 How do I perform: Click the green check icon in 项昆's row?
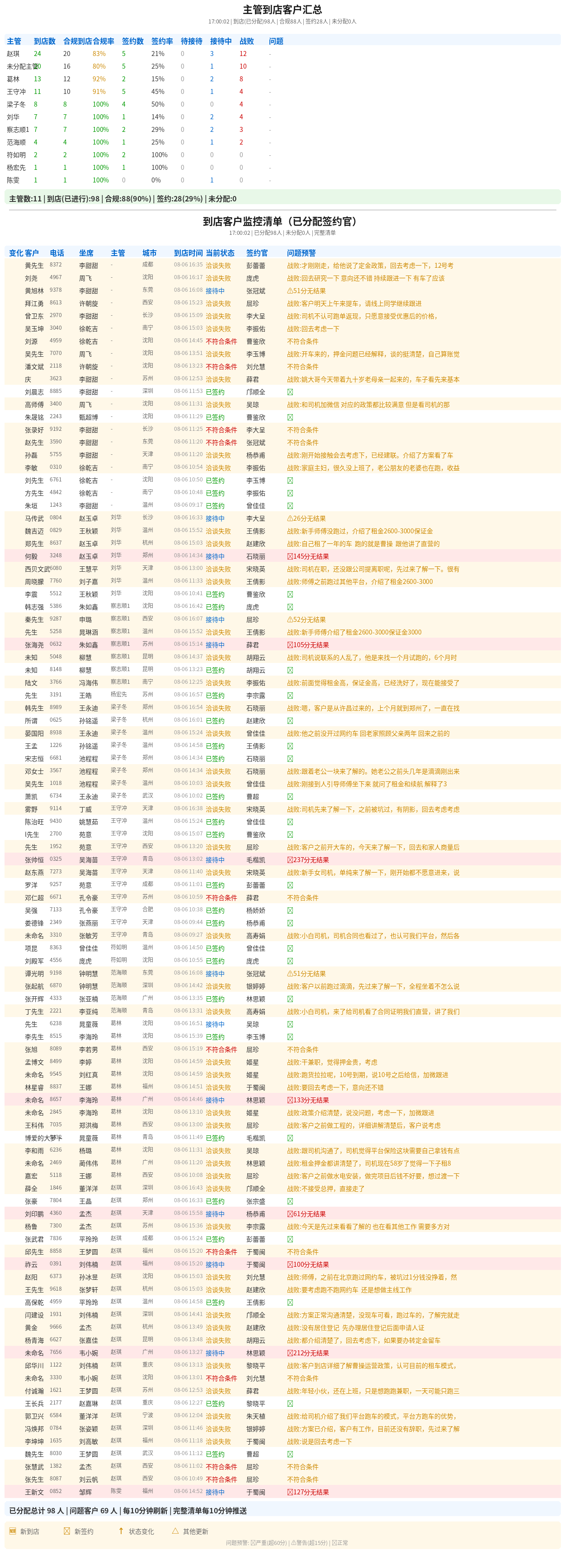pos(290,948)
